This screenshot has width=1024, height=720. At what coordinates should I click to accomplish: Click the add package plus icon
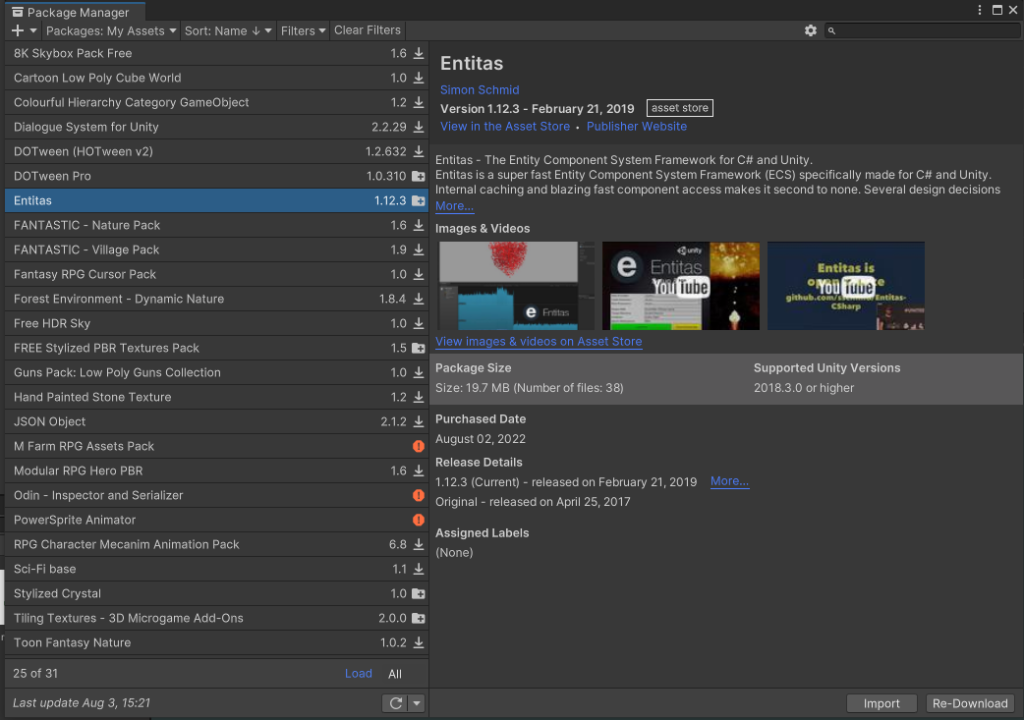point(18,31)
